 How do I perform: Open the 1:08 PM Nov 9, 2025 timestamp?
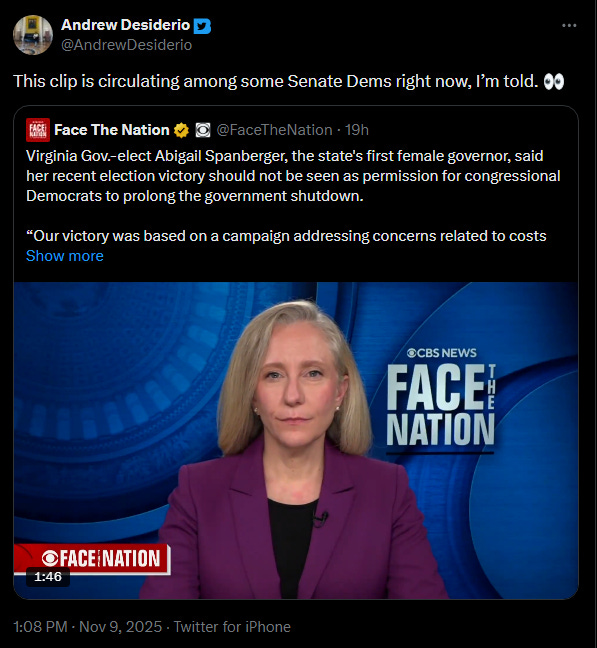click(88, 627)
